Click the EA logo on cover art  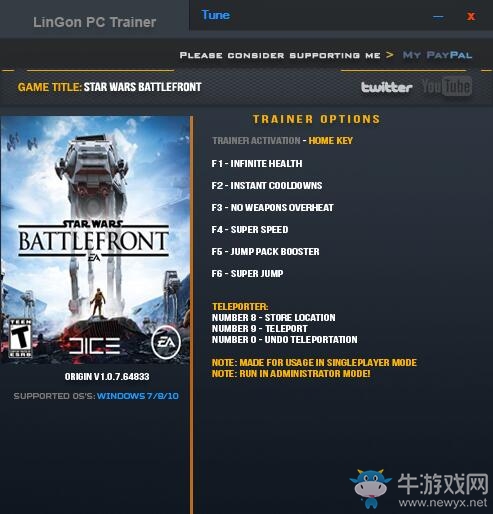166,342
